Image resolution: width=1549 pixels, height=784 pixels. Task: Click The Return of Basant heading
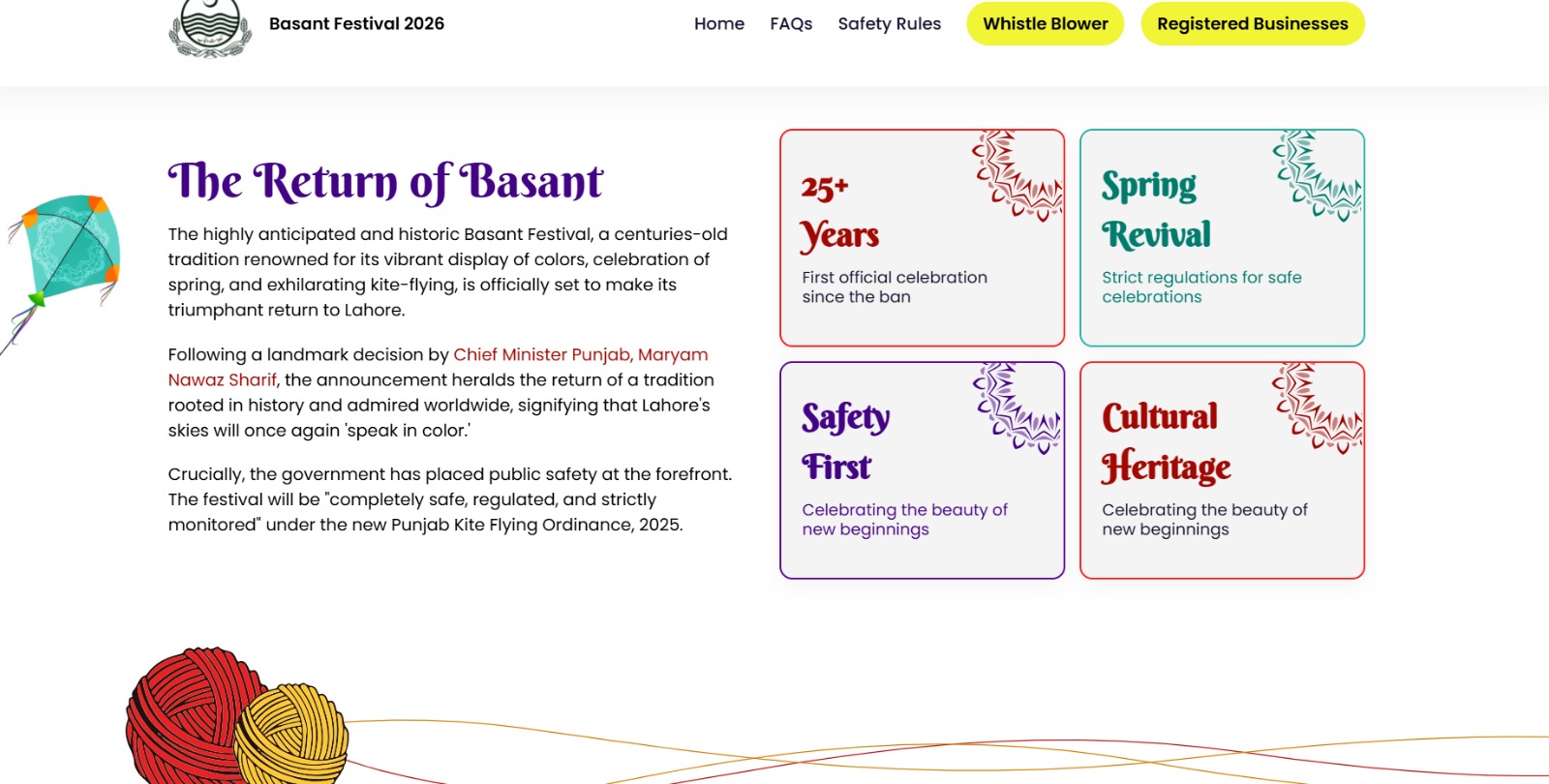[385, 182]
